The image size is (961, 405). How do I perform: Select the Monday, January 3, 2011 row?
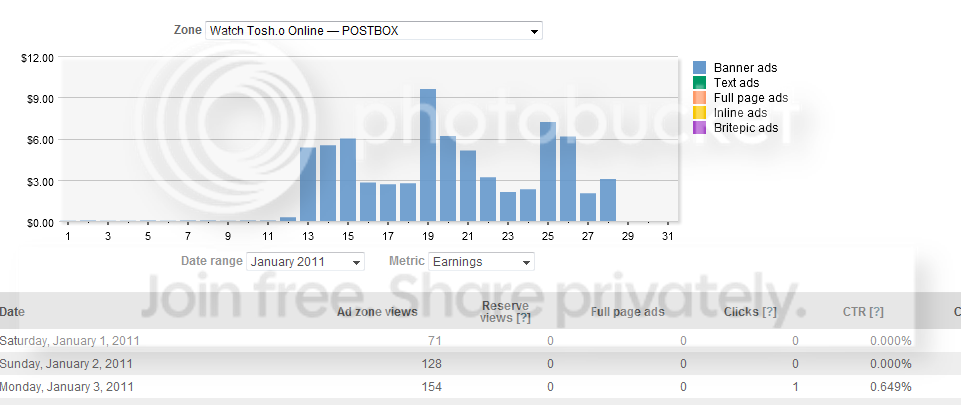click(480, 387)
